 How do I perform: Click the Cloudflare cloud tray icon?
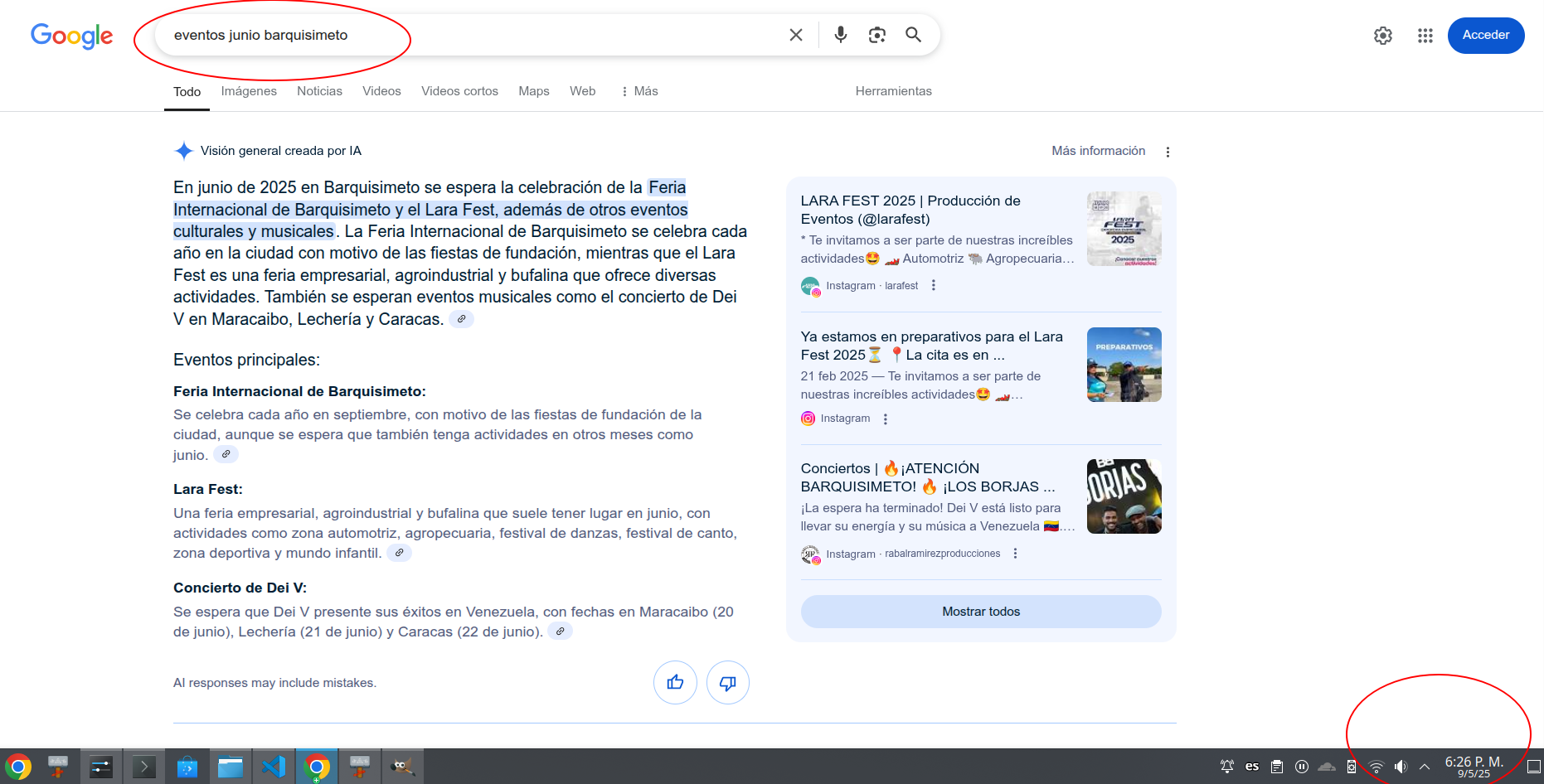coord(1327,767)
